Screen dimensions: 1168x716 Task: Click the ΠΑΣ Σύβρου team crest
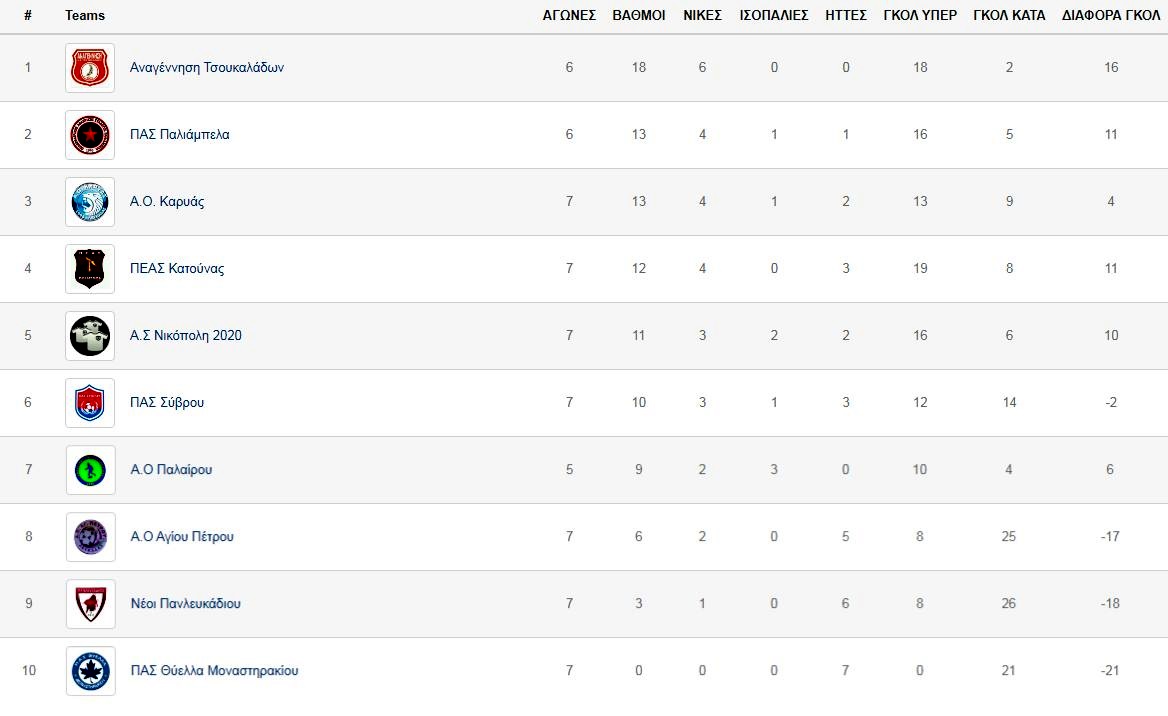pos(90,403)
